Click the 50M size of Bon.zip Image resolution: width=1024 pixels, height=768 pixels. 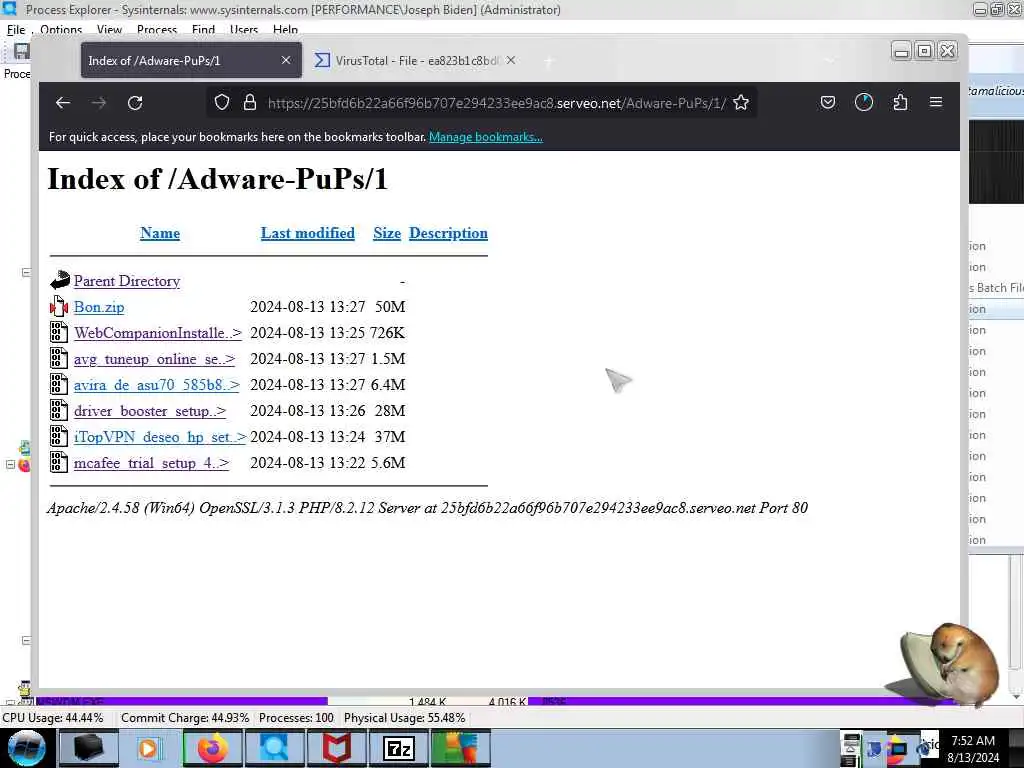390,307
